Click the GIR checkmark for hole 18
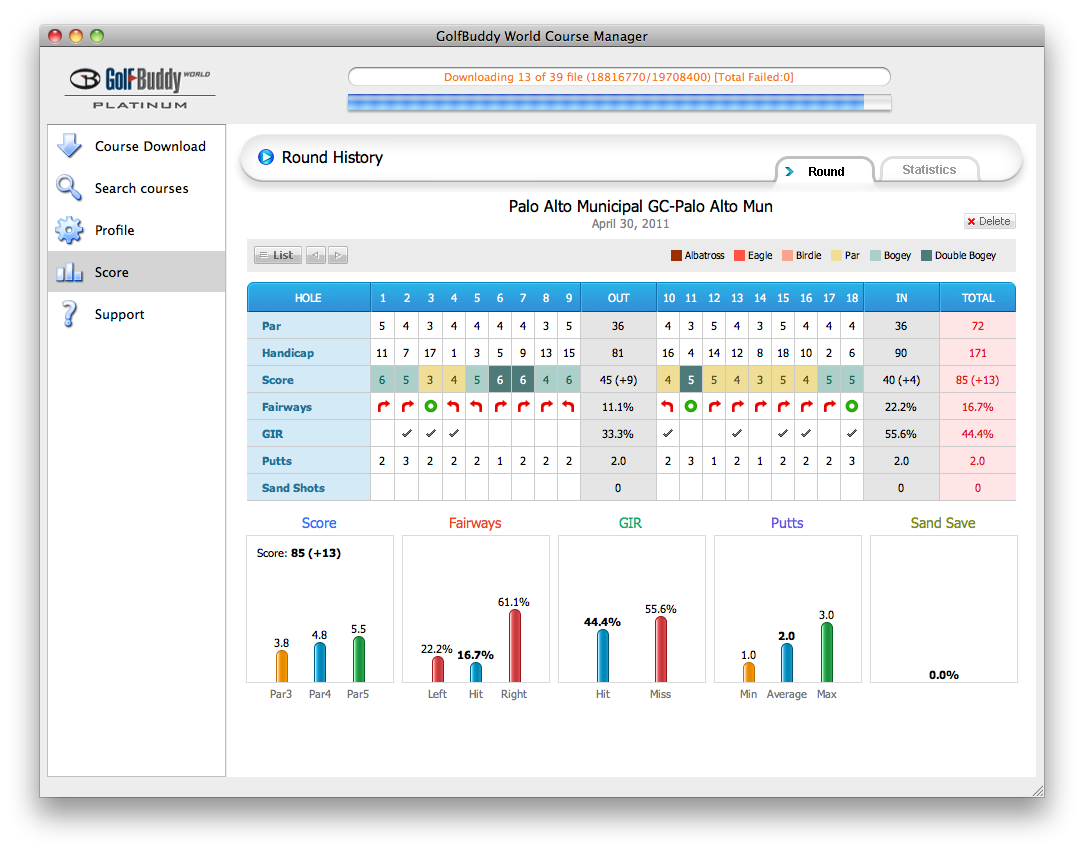 tap(851, 434)
